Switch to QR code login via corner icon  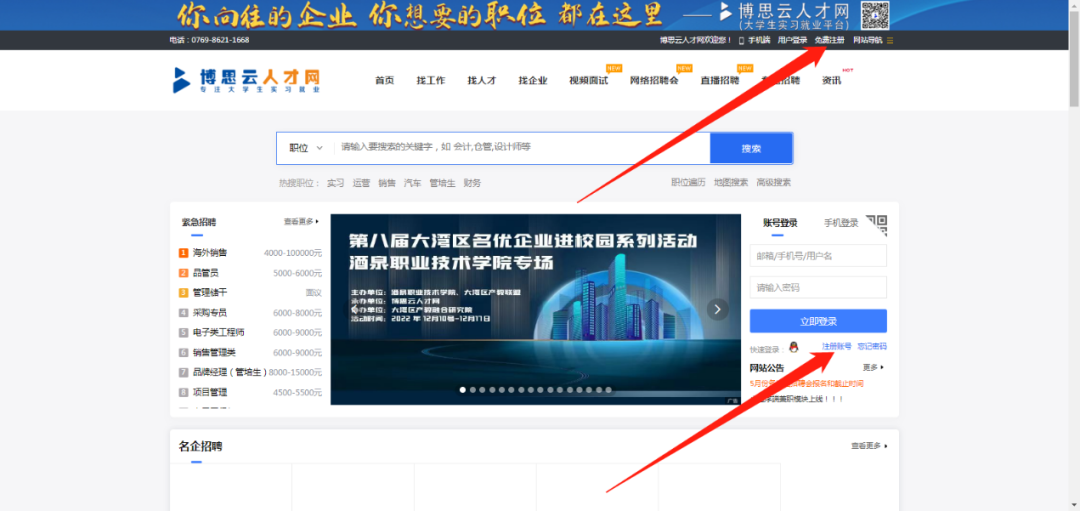click(877, 224)
